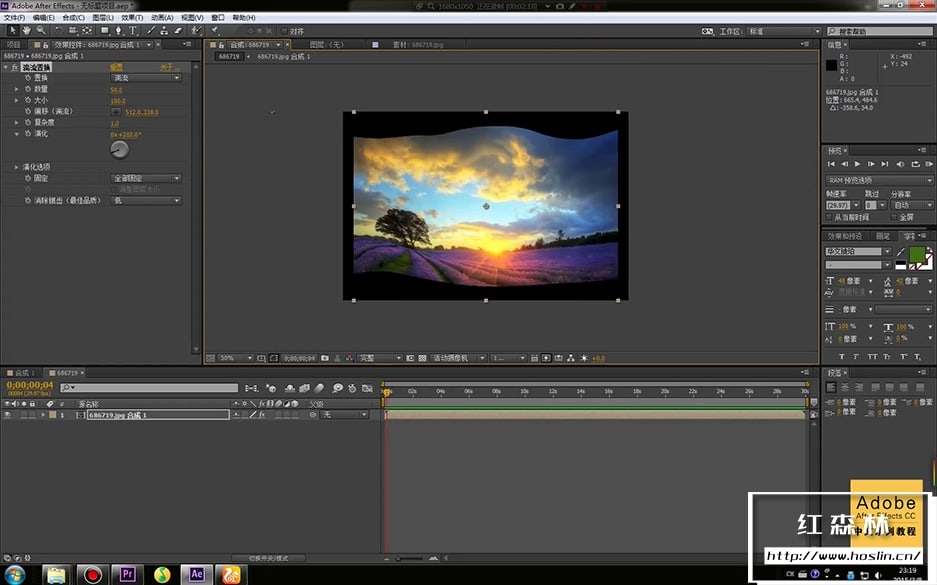Collapse the turbulent displace effect twirl arrow

pos(6,68)
